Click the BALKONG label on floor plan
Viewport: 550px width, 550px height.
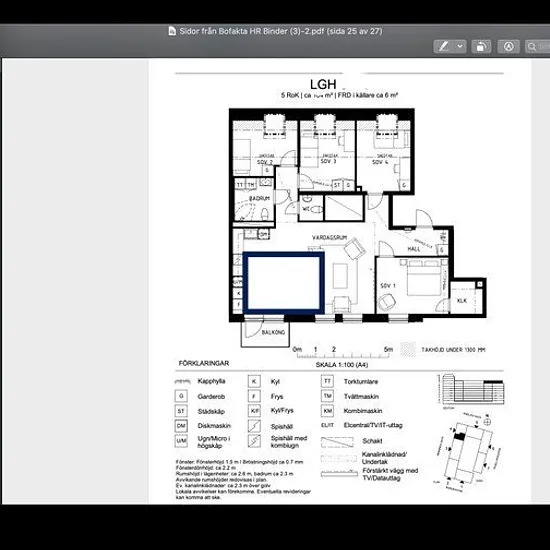[x=273, y=332]
